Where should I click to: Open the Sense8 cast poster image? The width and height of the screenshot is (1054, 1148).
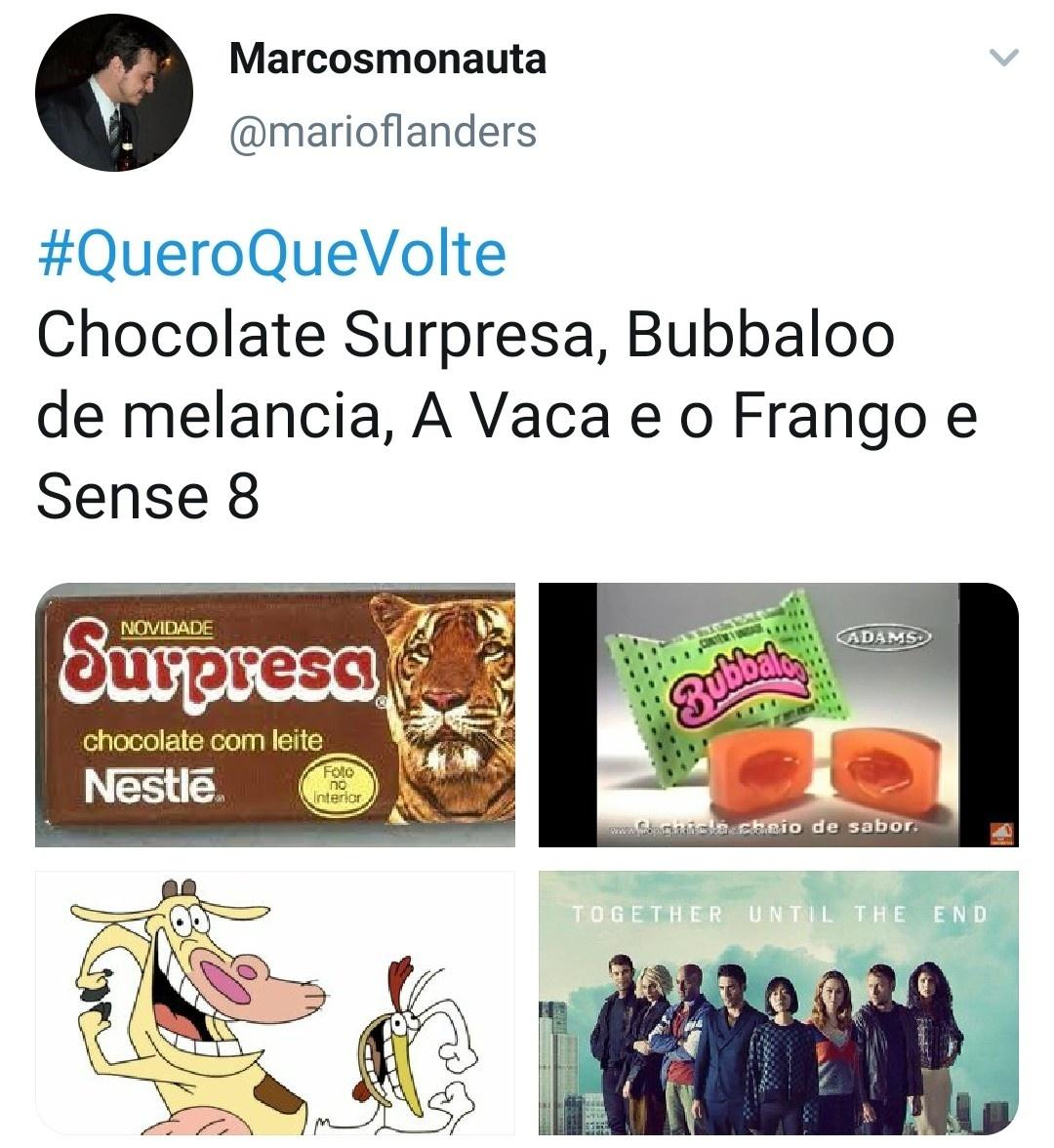coord(779,1004)
